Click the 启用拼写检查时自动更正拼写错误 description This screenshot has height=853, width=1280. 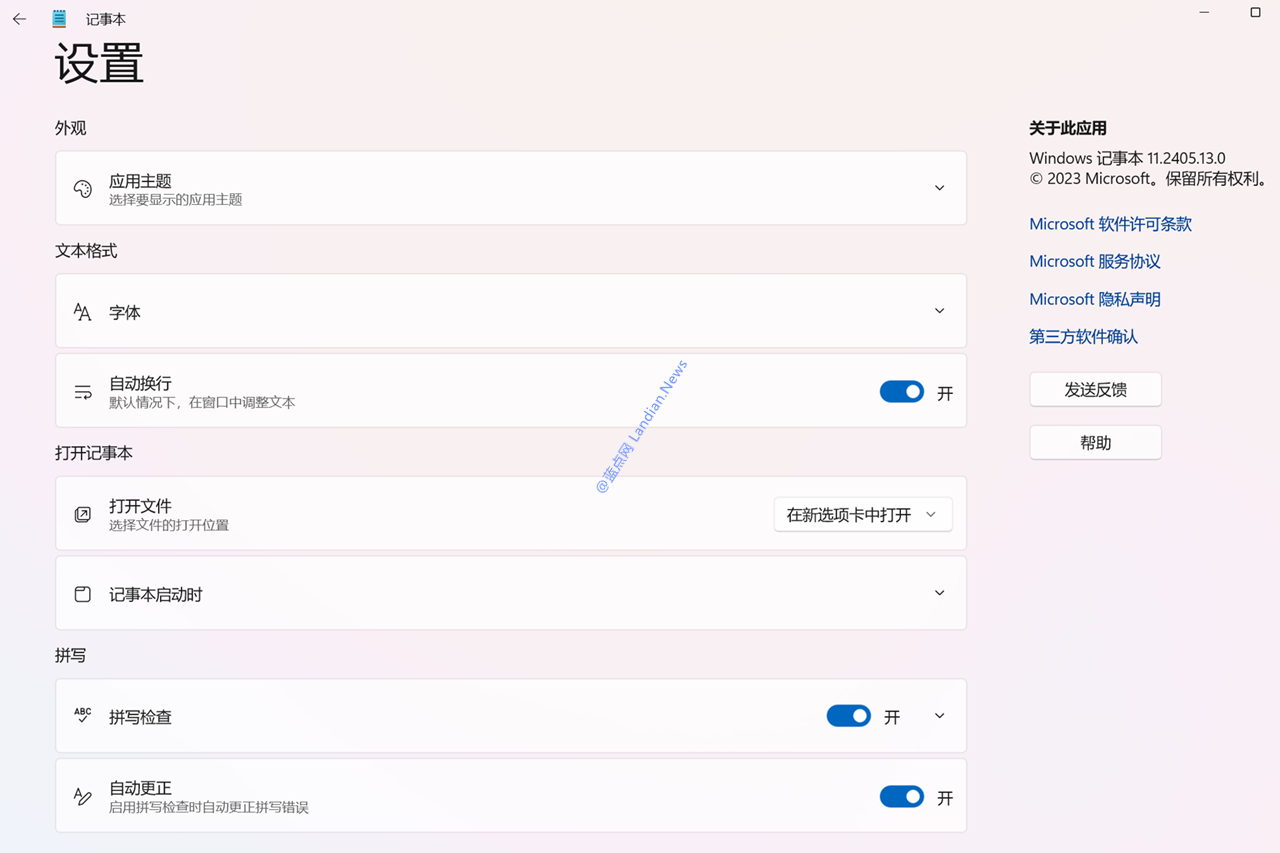point(208,807)
